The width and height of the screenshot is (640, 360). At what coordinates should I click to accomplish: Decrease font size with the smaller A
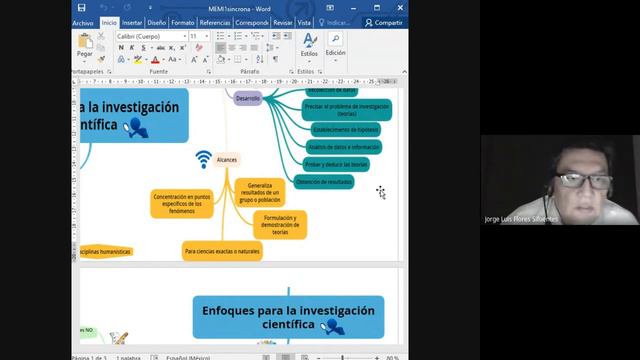pos(205,60)
